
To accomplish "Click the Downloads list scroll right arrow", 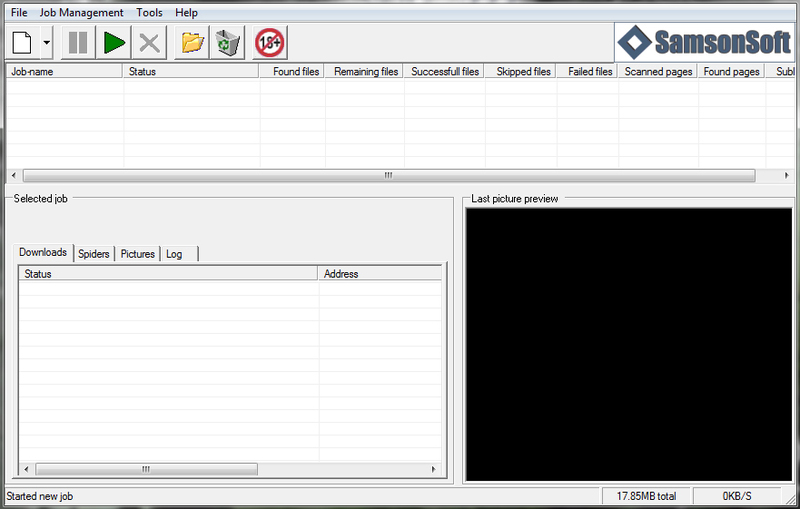I will [x=434, y=469].
